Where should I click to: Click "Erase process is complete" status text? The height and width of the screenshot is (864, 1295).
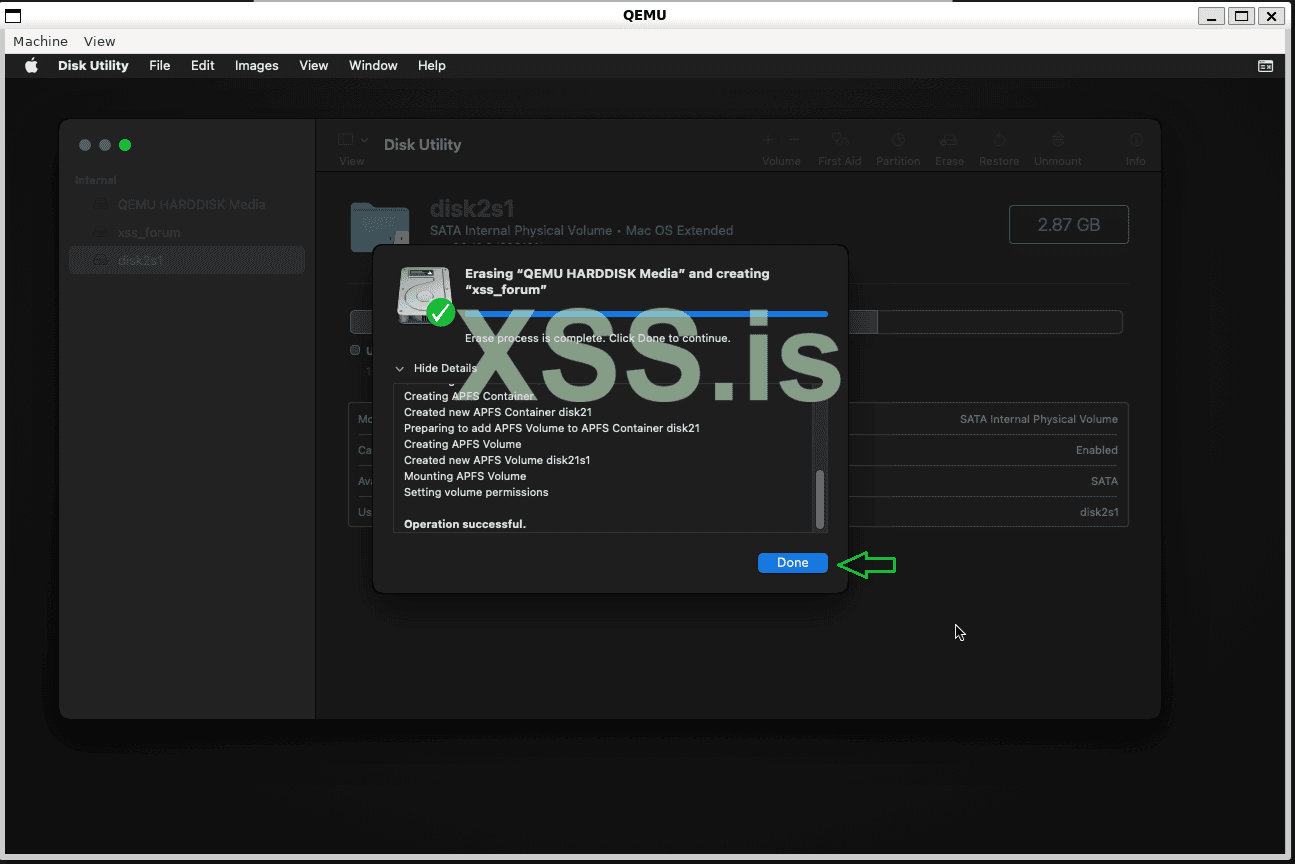(x=598, y=339)
